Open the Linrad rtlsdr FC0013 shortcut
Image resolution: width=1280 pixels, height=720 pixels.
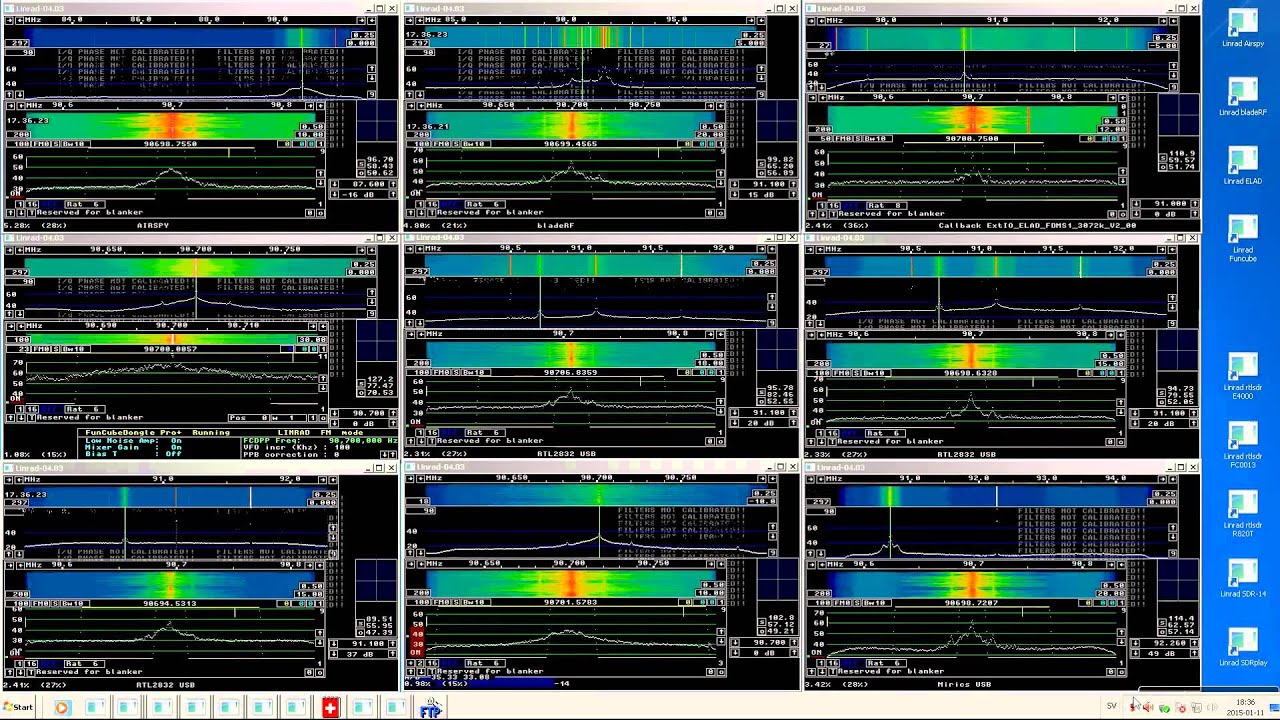pyautogui.click(x=1242, y=439)
